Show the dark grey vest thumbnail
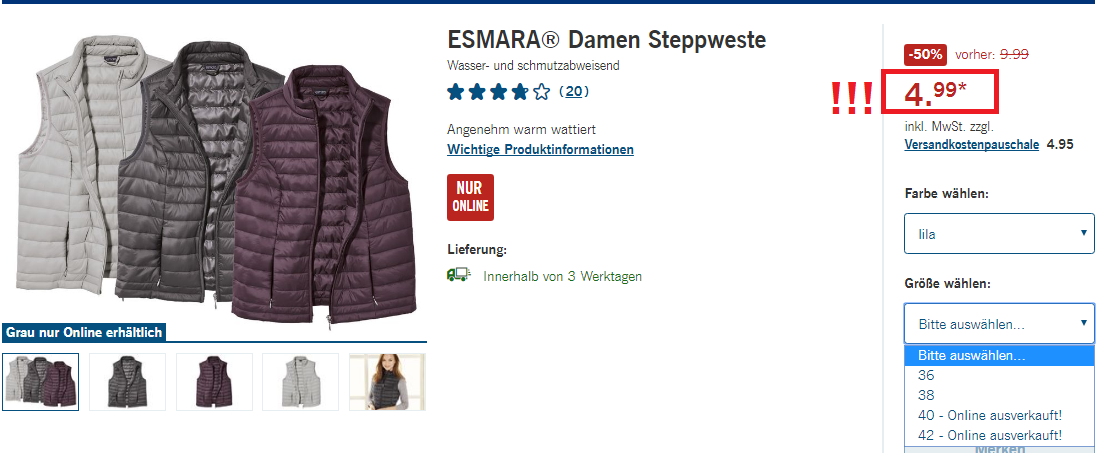Screen dimensions: 1097x453 [x=127, y=382]
